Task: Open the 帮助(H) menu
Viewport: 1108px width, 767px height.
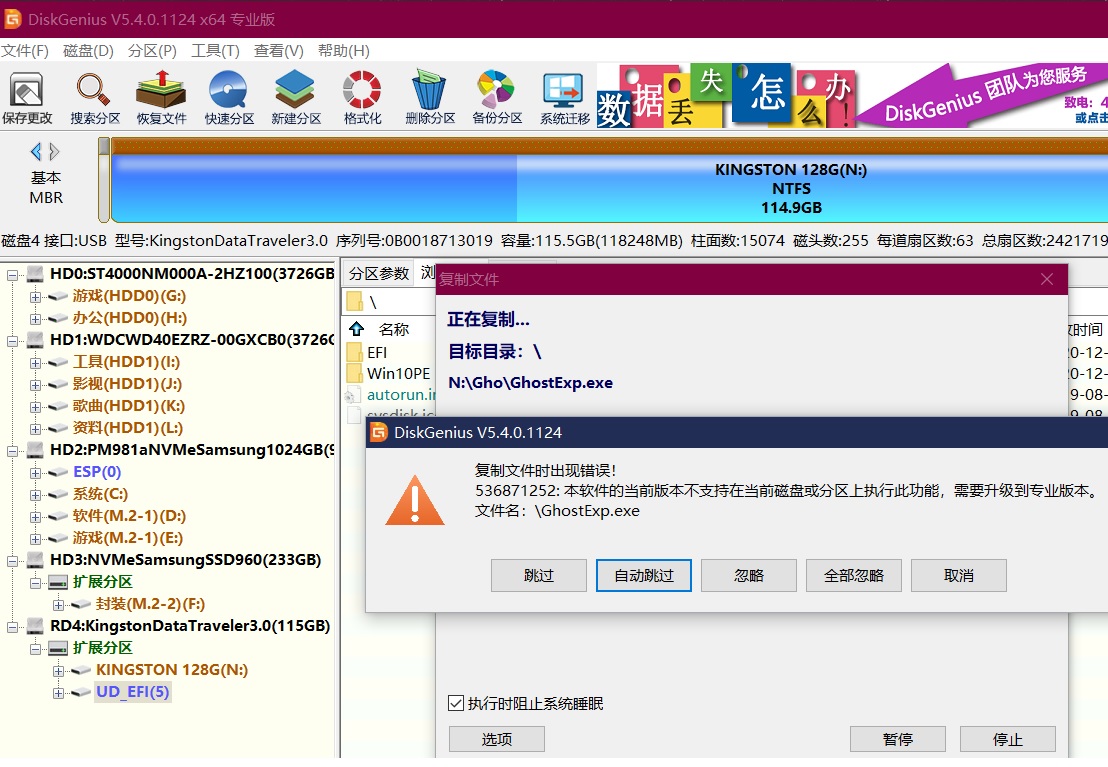Action: [343, 51]
